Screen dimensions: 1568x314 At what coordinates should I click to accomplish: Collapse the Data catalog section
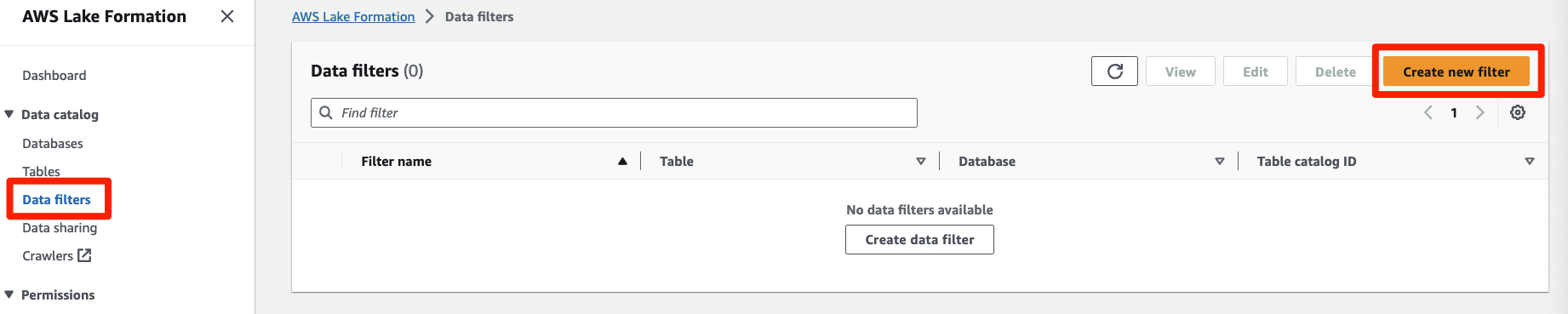click(9, 114)
